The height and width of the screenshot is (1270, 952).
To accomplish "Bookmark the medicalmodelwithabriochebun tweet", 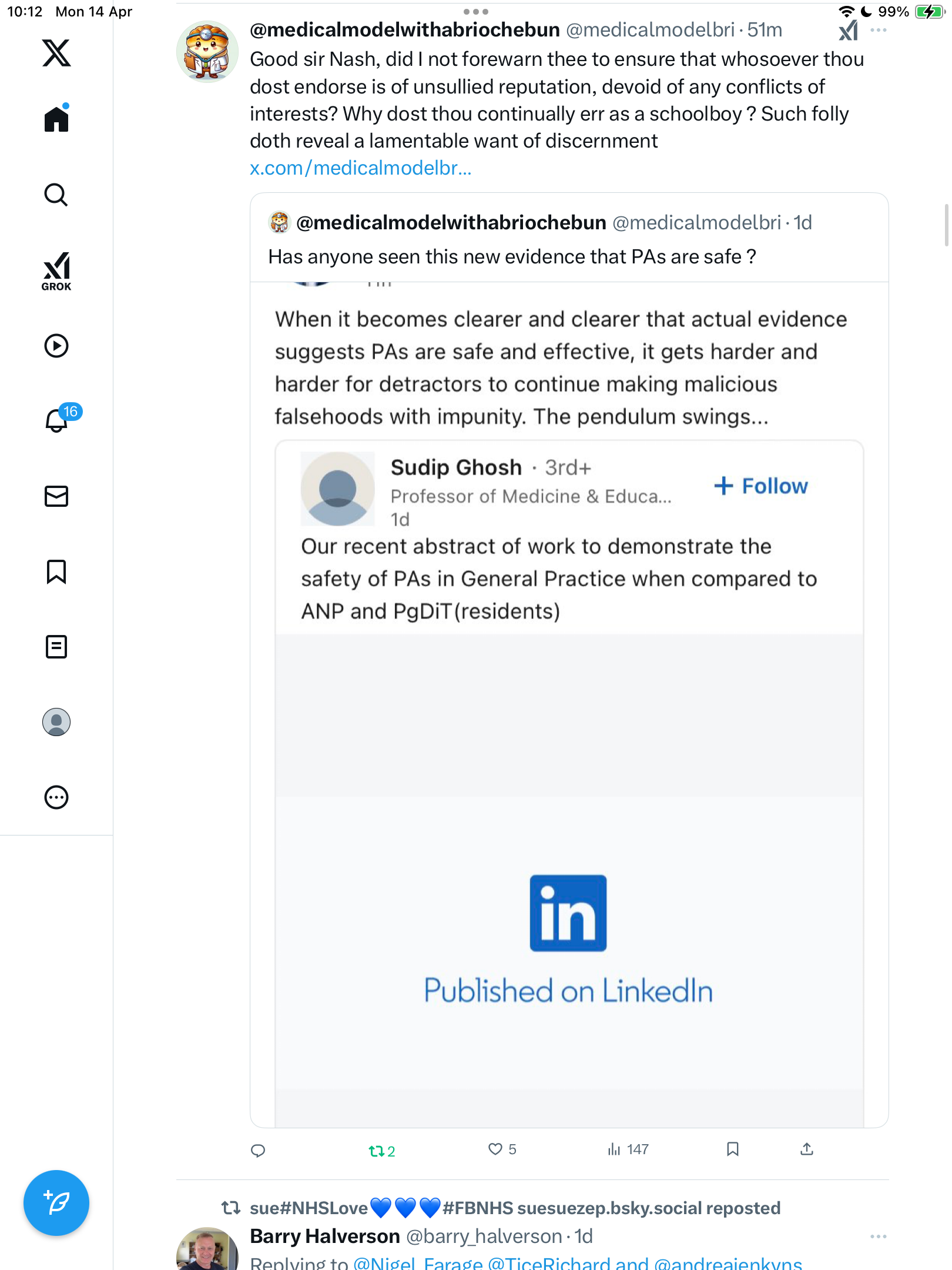I will pos(732,1149).
